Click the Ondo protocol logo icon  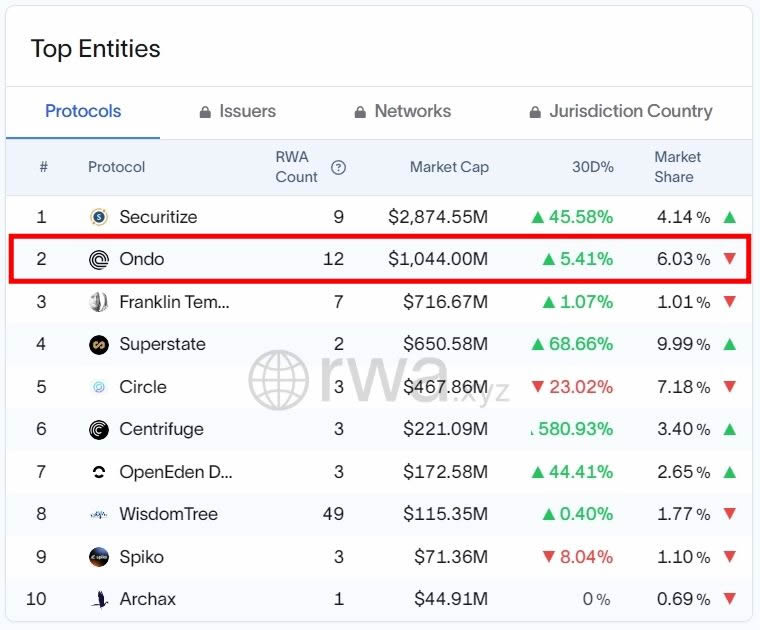click(99, 260)
